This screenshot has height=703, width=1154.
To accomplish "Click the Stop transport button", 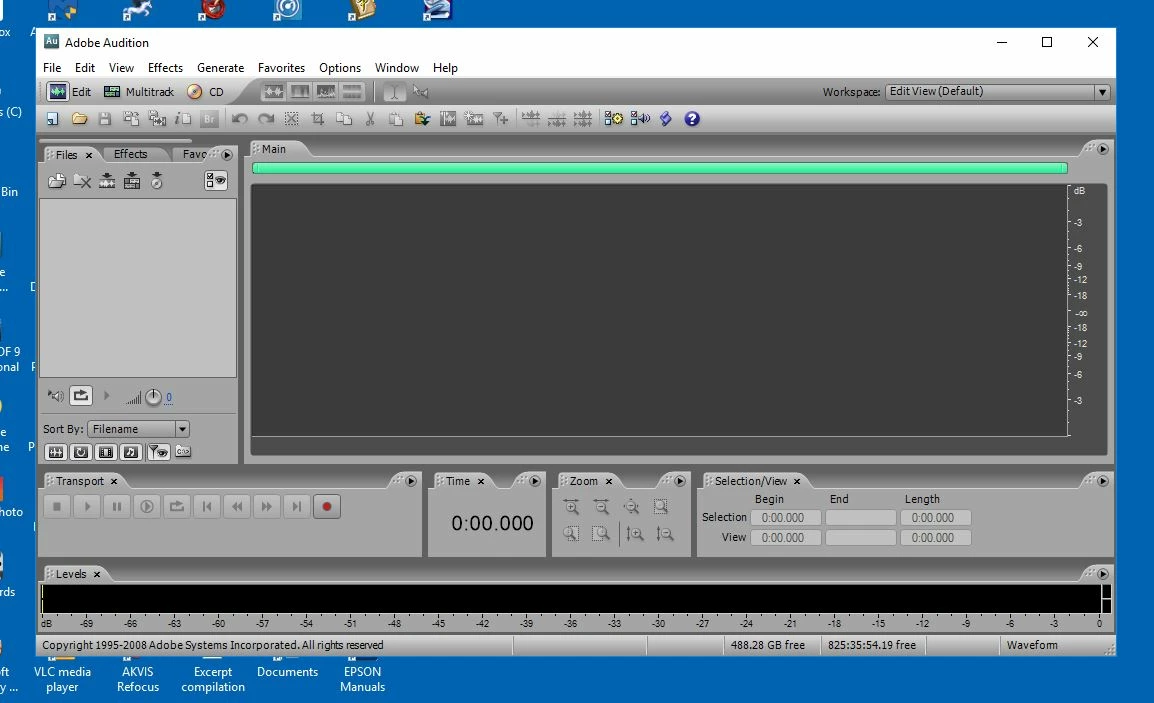I will pyautogui.click(x=57, y=506).
